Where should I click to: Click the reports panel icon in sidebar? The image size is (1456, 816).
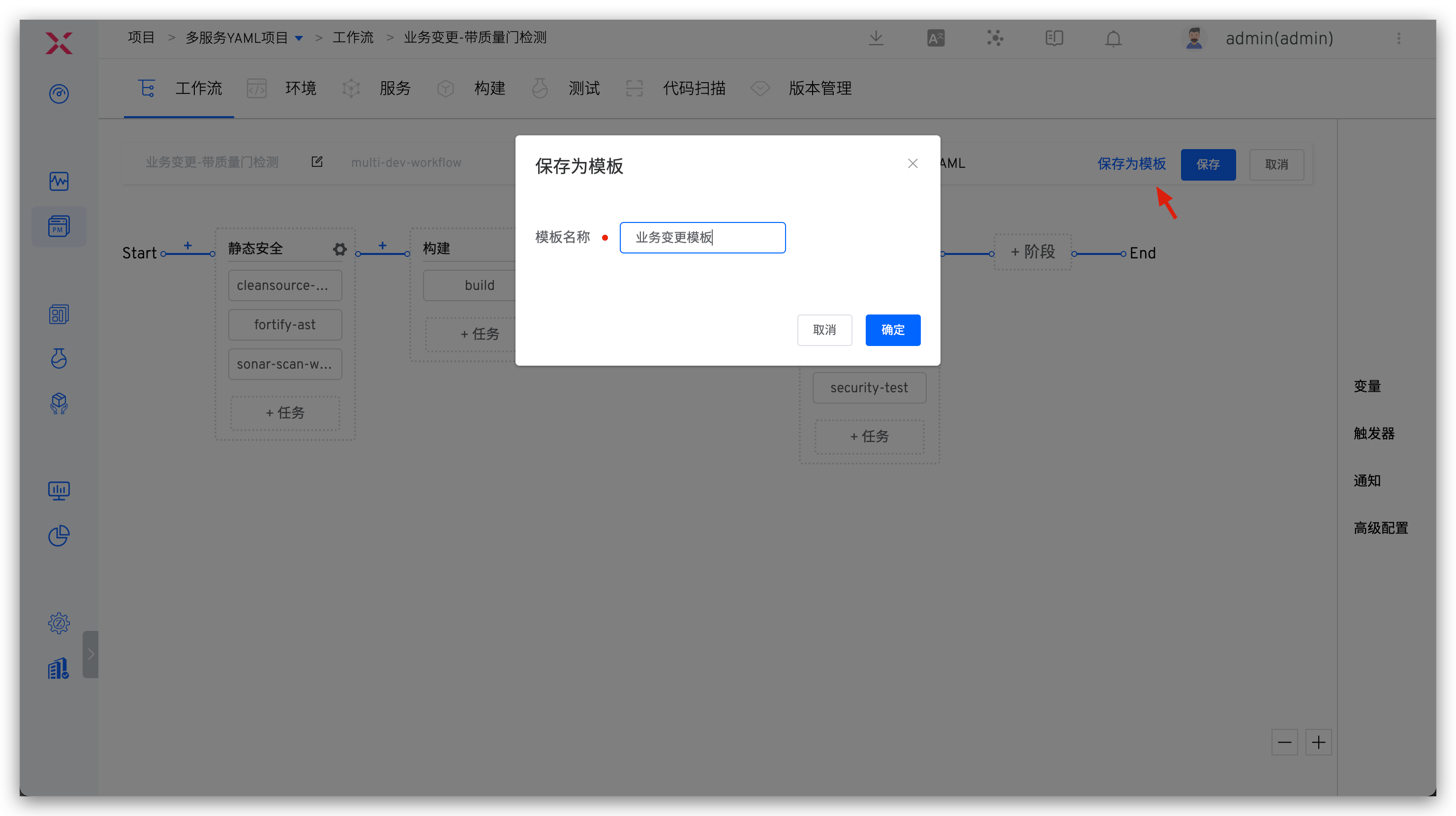coord(59,314)
